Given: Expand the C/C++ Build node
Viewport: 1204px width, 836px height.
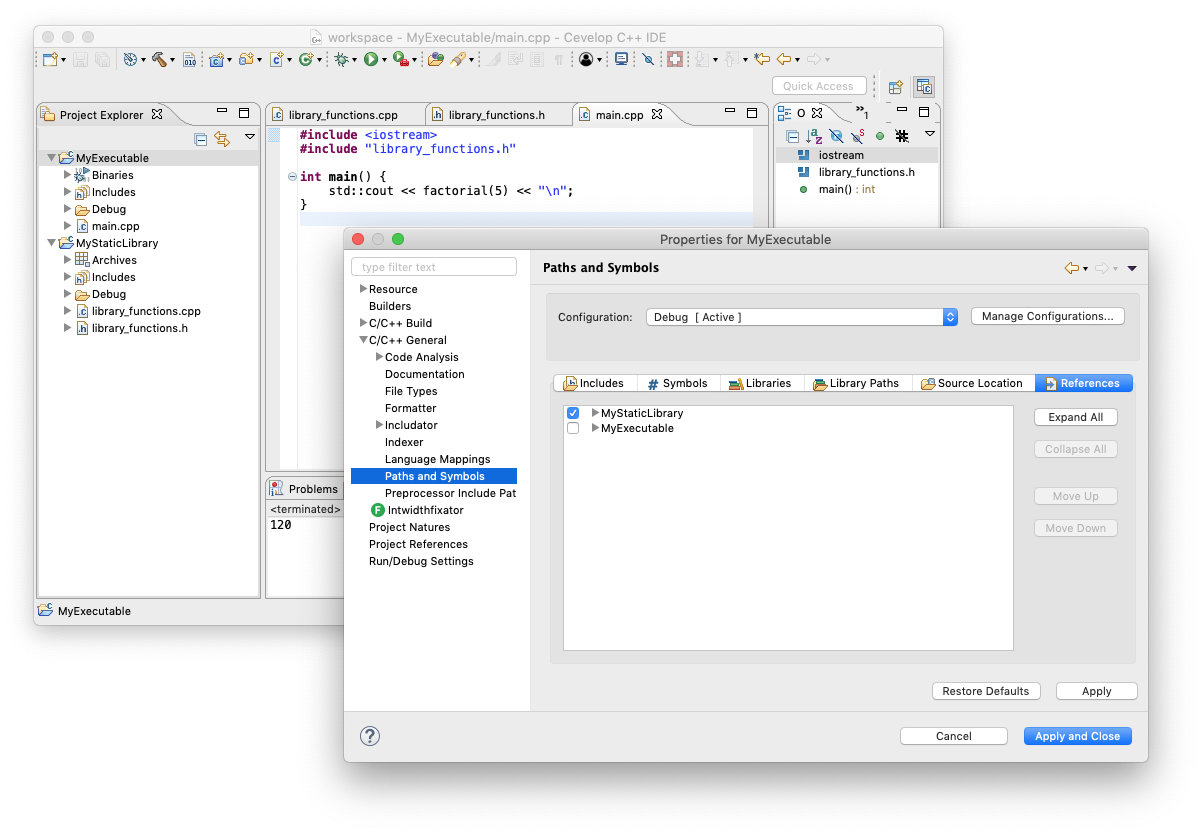Looking at the screenshot, I should point(364,323).
